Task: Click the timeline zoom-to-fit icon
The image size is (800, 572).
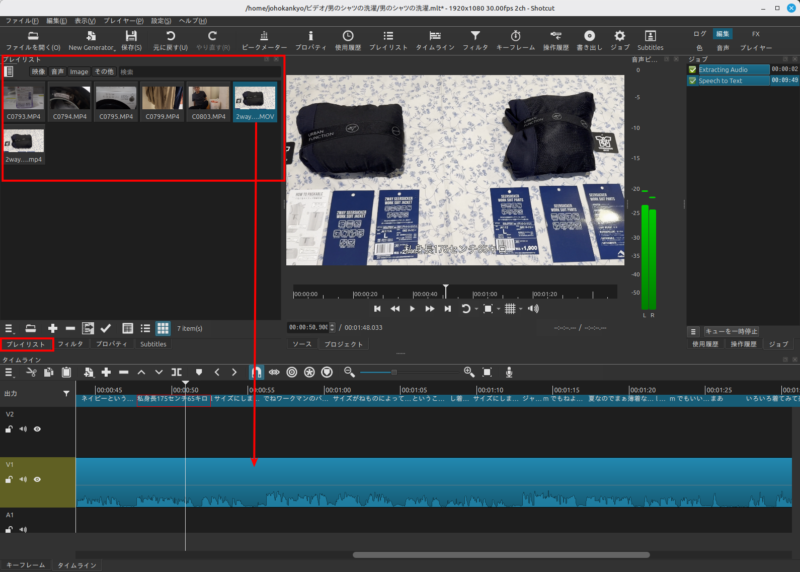Action: tap(489, 372)
